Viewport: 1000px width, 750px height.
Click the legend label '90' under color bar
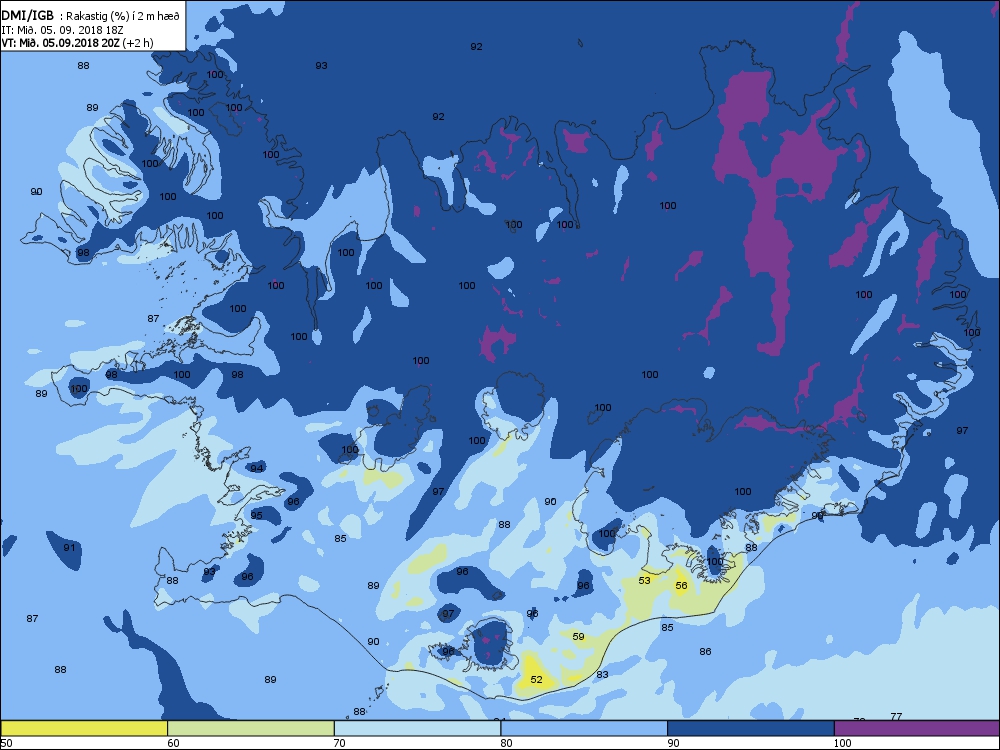click(x=673, y=743)
